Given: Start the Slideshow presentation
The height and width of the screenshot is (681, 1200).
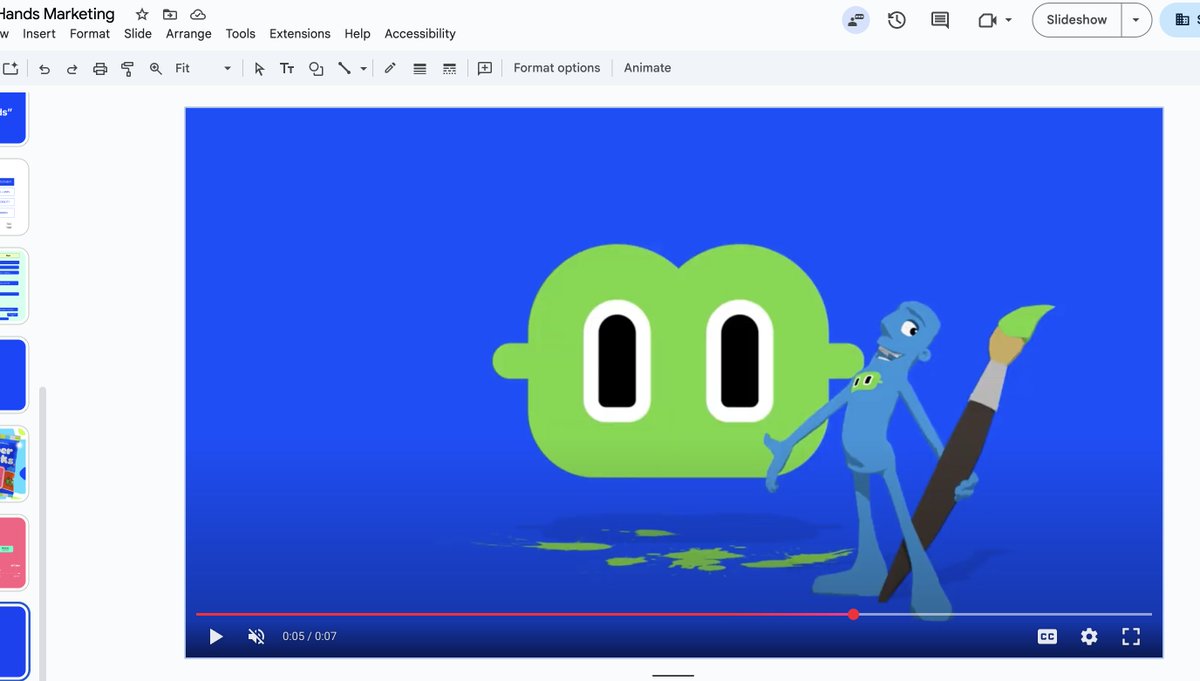Looking at the screenshot, I should (1077, 20).
